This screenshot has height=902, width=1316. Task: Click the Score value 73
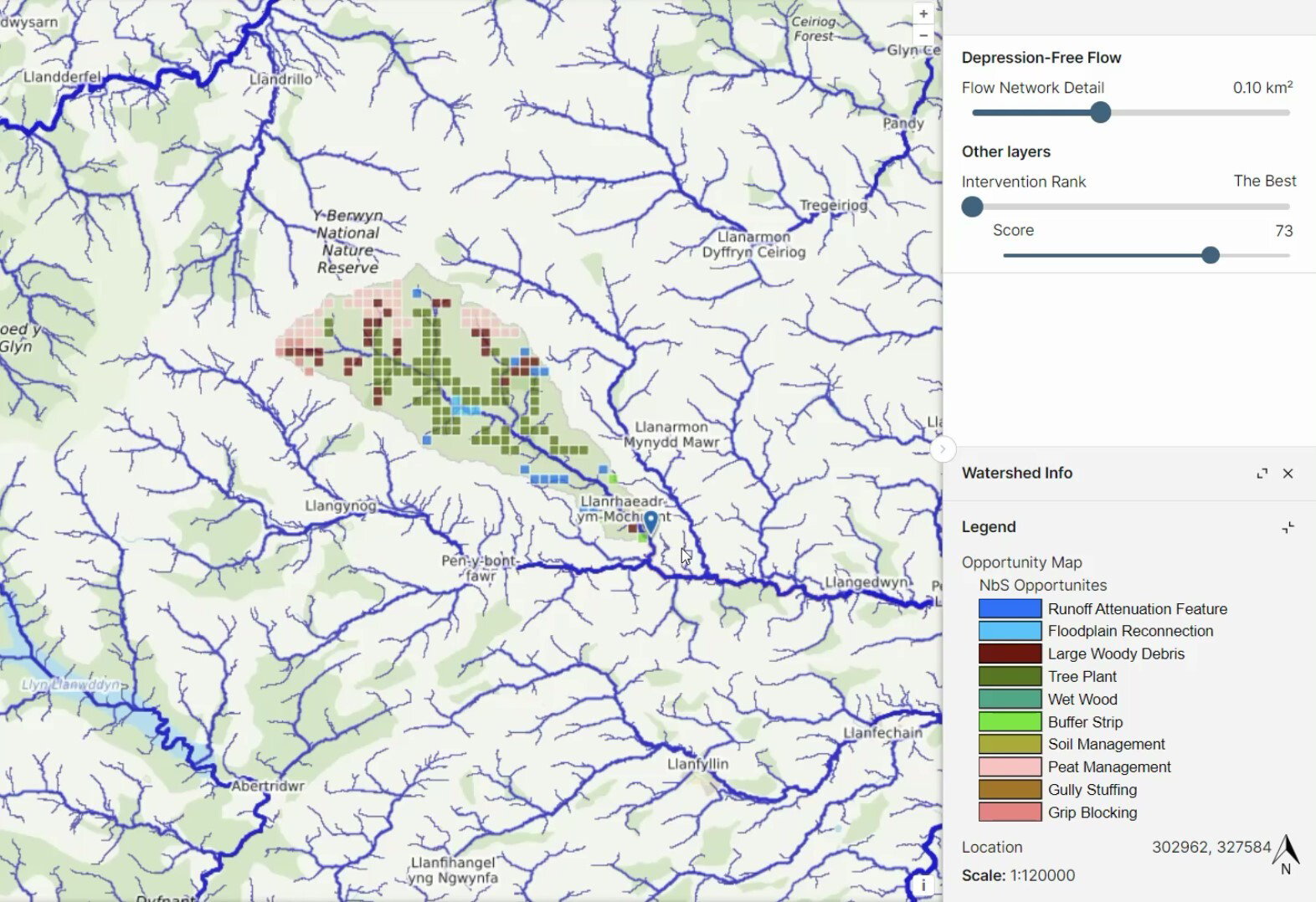pos(1284,231)
